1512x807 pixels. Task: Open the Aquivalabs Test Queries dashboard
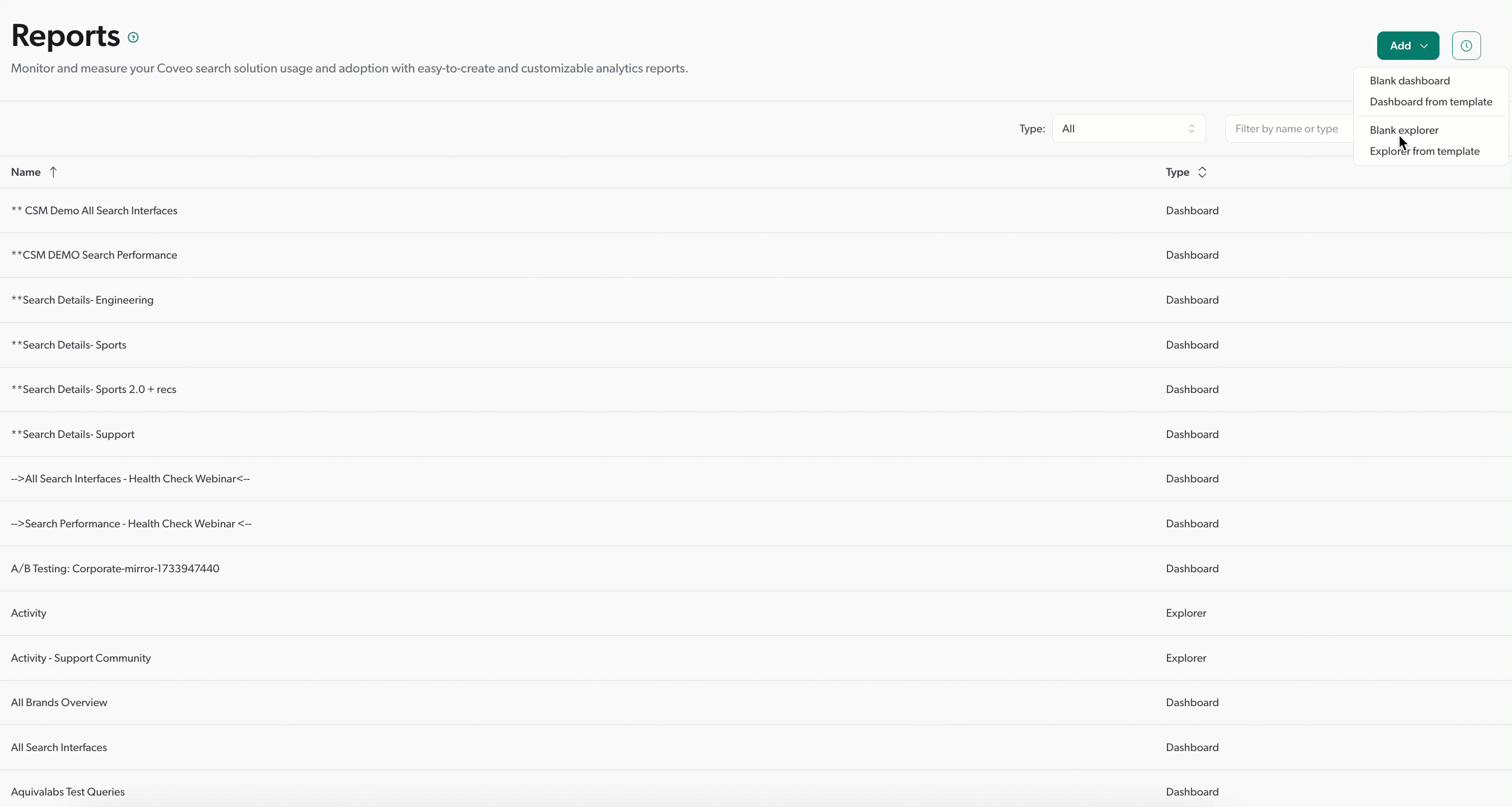pyautogui.click(x=68, y=791)
